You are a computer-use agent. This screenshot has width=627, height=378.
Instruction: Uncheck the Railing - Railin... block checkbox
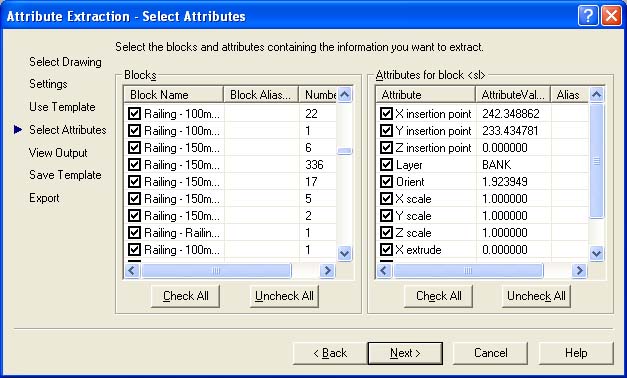tap(134, 232)
